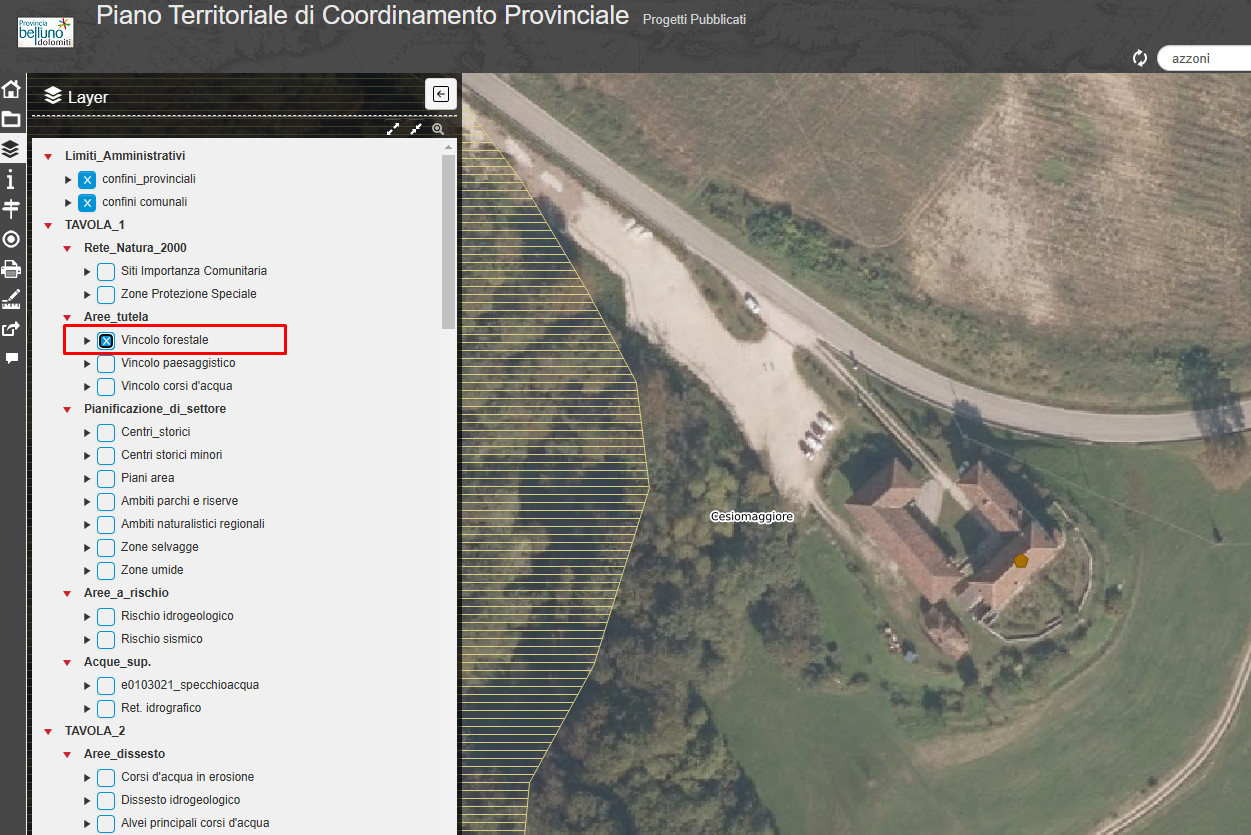This screenshot has height=835, width=1251.
Task: Click the Piano Territoriale di Coordinamento Provinciale title
Action: click(x=363, y=15)
